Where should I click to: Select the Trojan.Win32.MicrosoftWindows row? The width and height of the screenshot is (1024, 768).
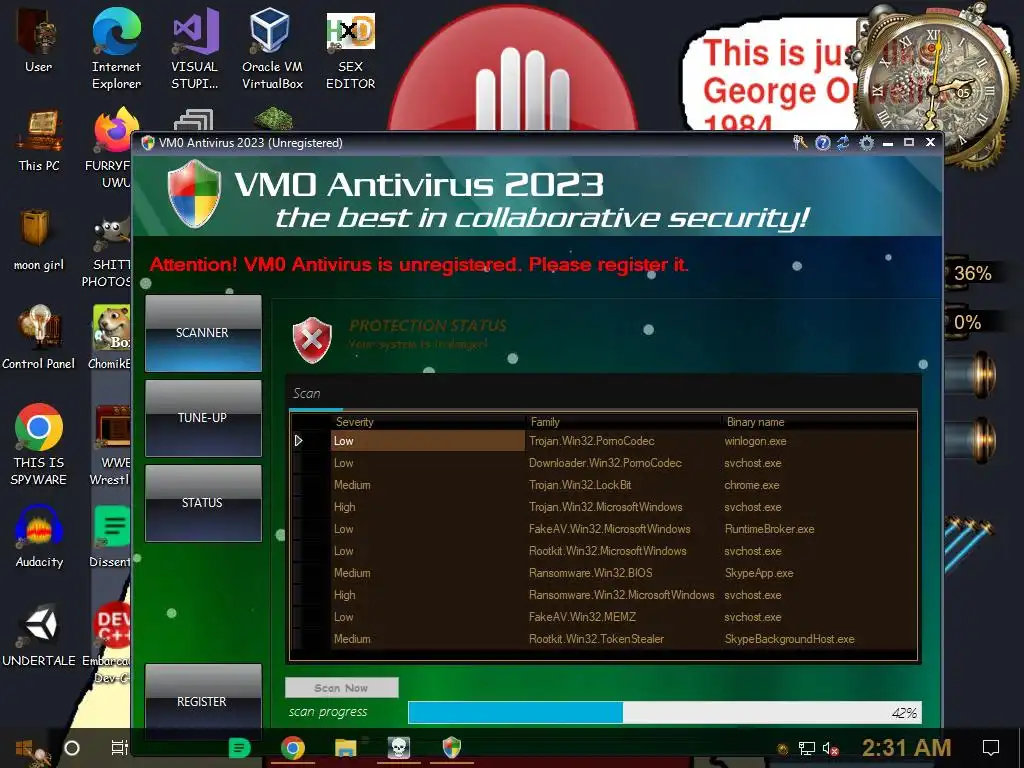coord(604,507)
